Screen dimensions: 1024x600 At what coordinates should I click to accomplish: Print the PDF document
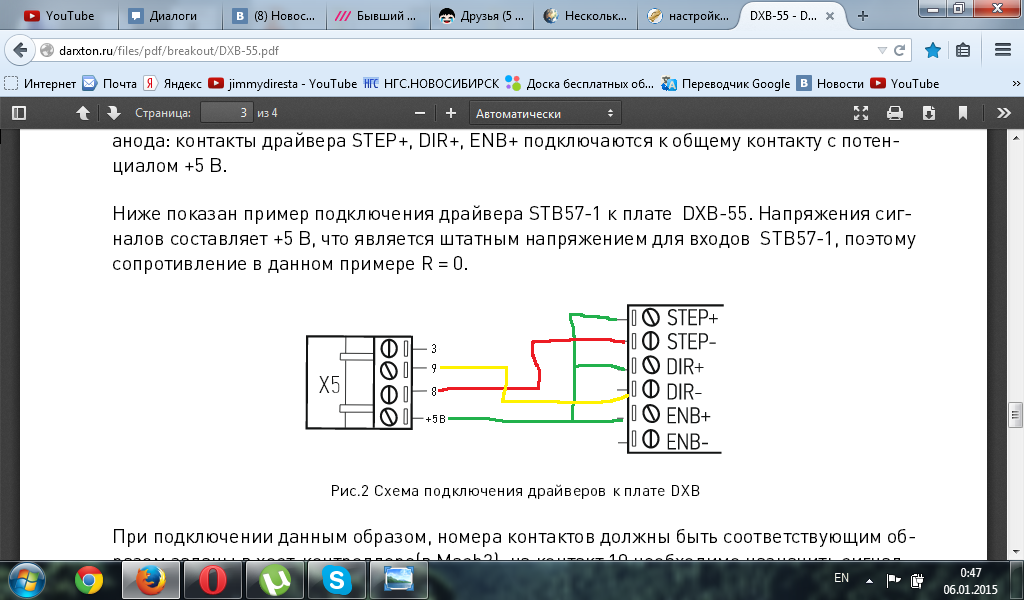(895, 113)
